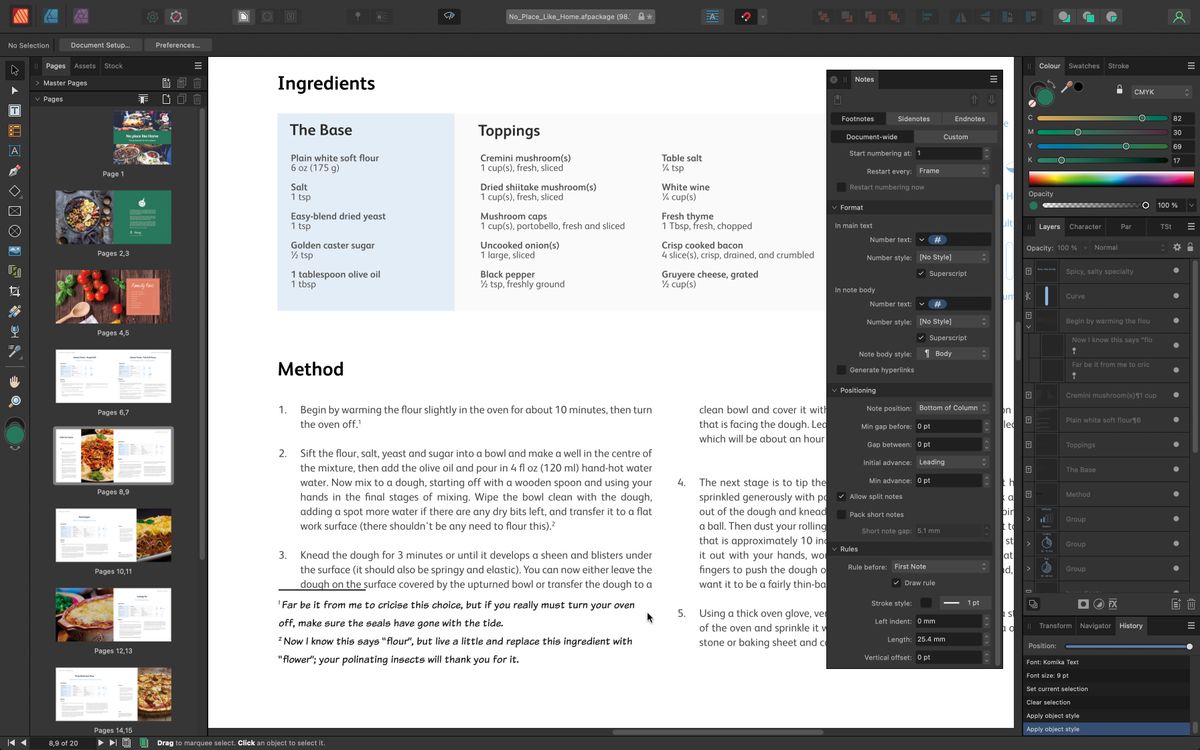Select the Vector Crop tool
Viewport: 1200px width, 750px height.
pyautogui.click(x=14, y=291)
